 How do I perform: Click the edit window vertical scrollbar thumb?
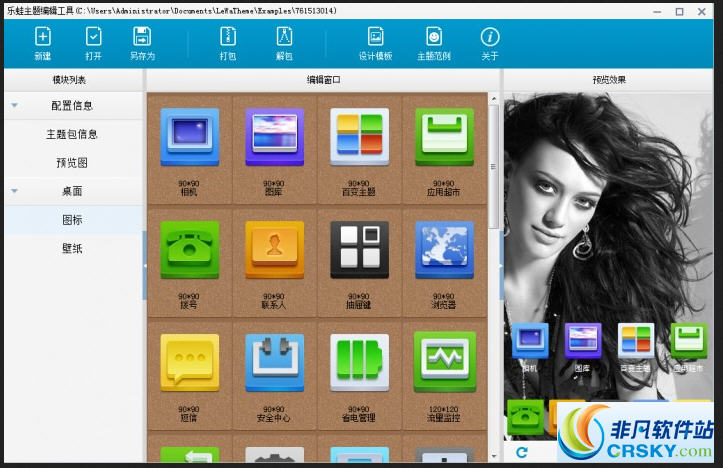[x=493, y=166]
